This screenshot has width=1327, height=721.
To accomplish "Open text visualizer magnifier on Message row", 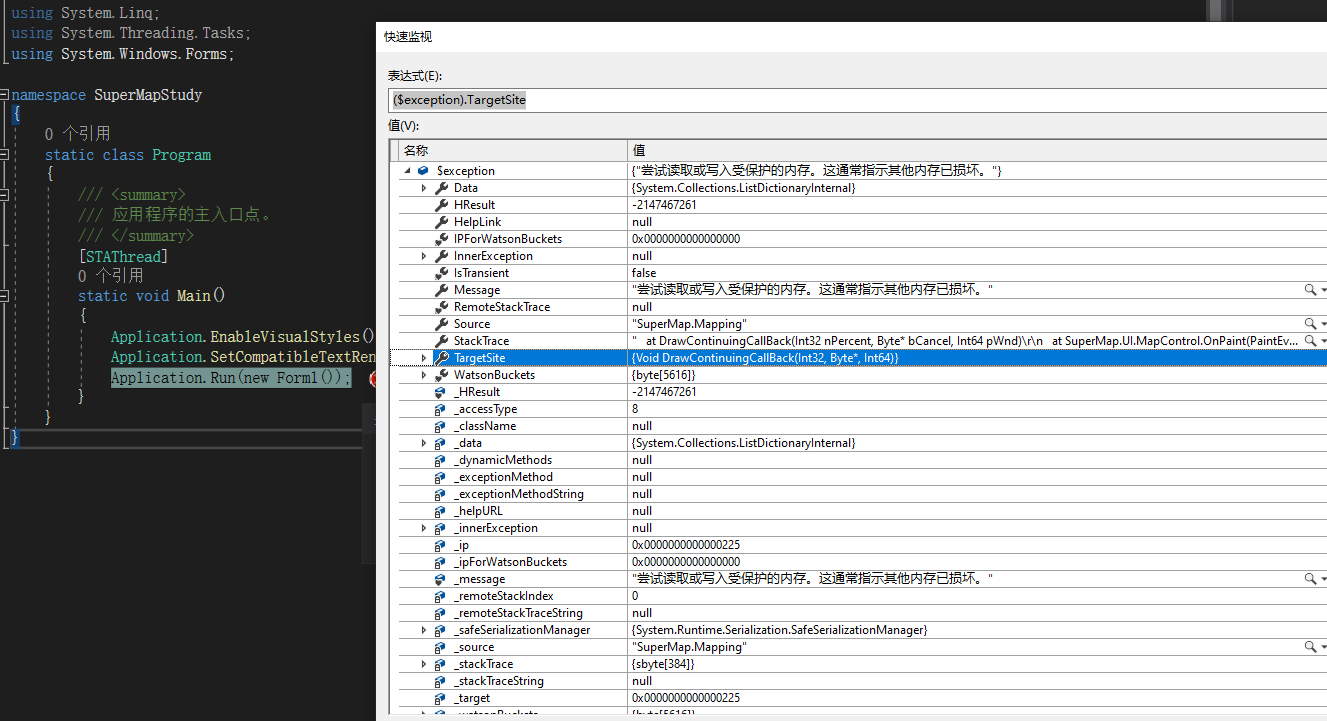I will click(x=1310, y=290).
